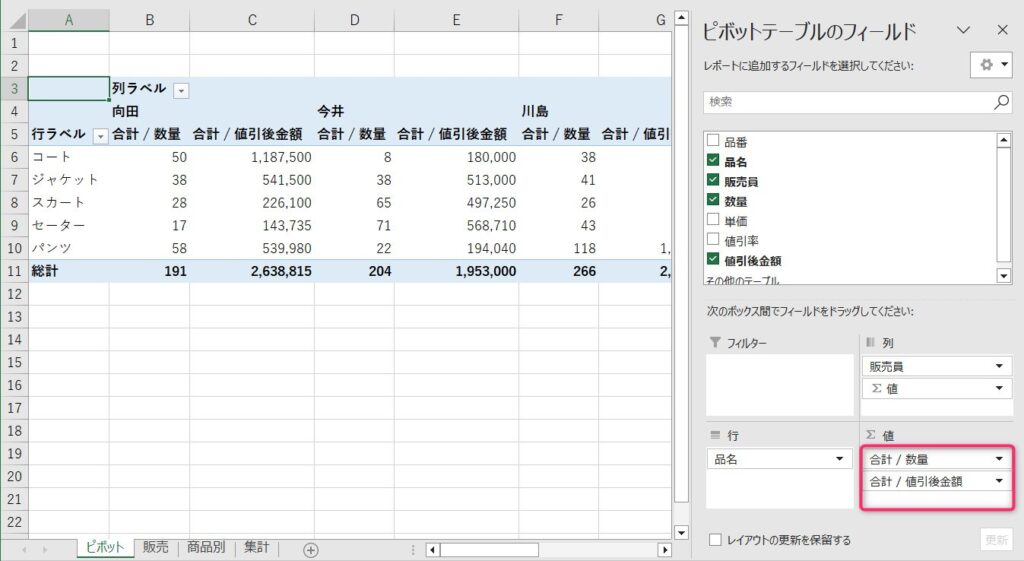Open the 列ラベル filter dropdown
This screenshot has width=1024, height=561.
click(181, 90)
